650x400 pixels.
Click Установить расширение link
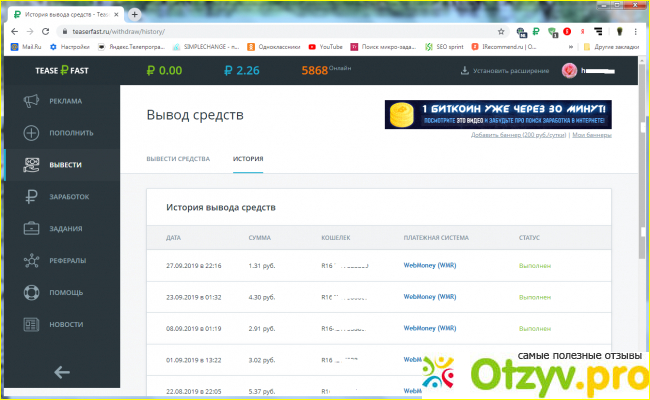[504, 71]
